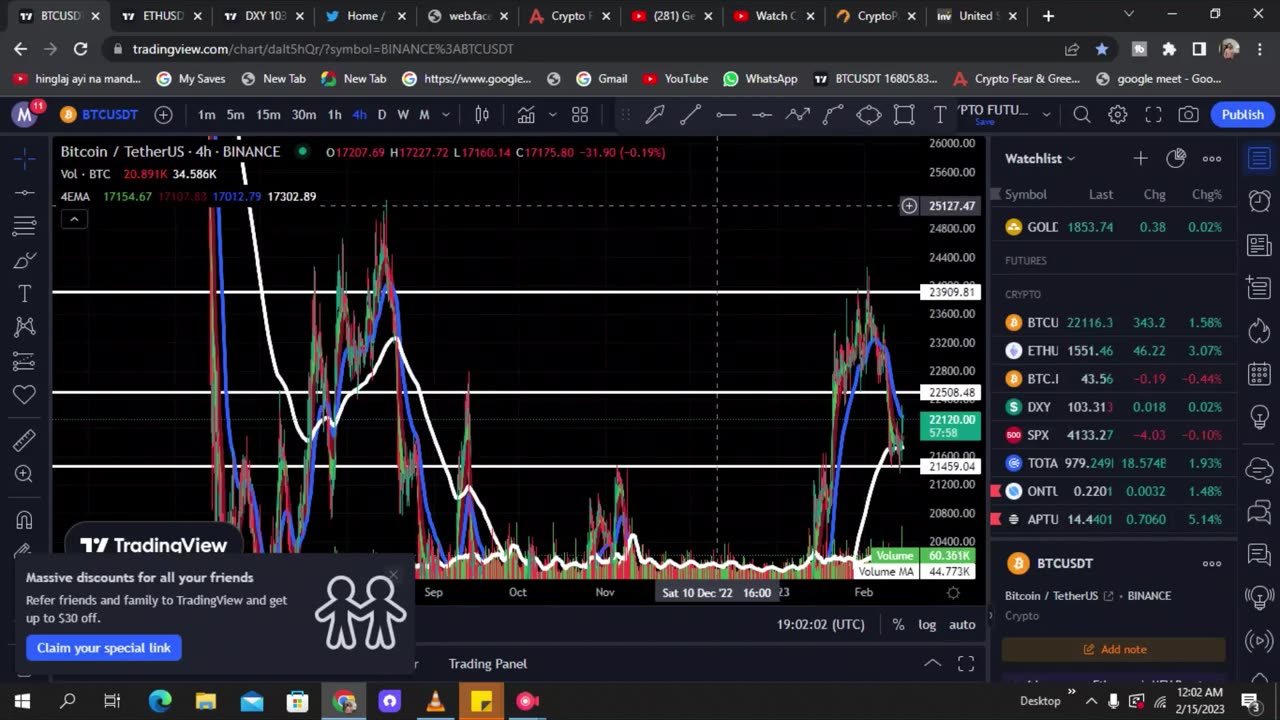
Task: Maximize the chart pane
Action: 966,664
